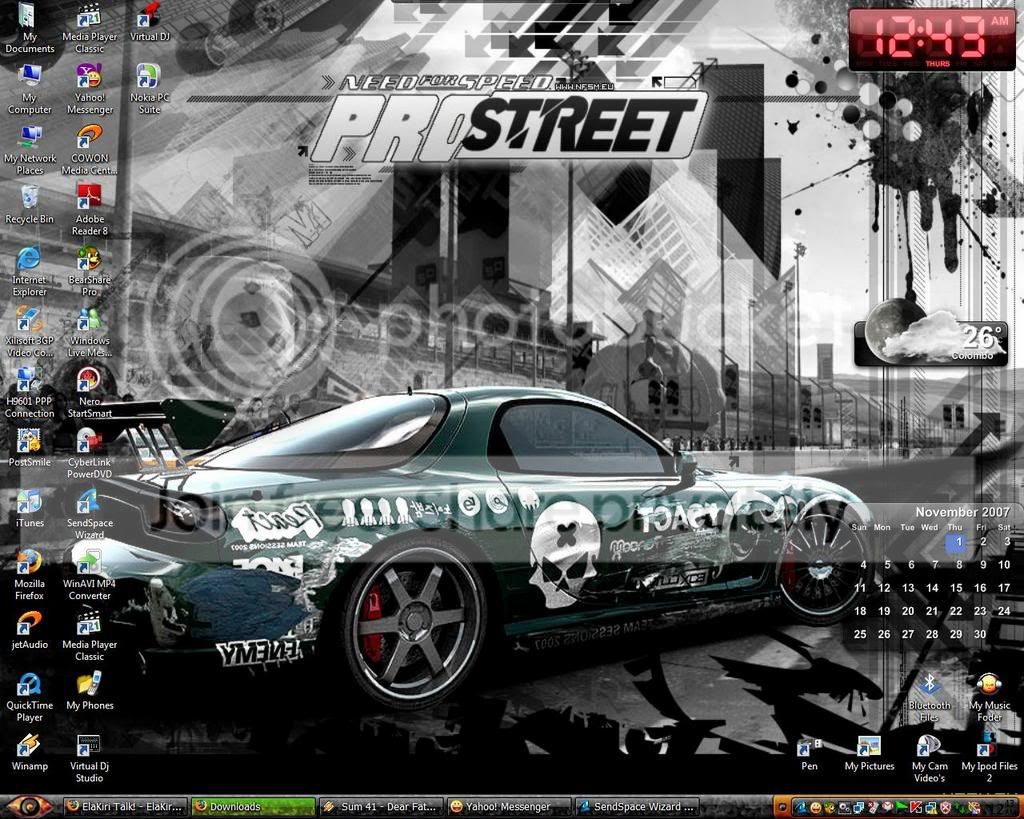
Task: Click the Colombo weather widget
Action: 931,333
